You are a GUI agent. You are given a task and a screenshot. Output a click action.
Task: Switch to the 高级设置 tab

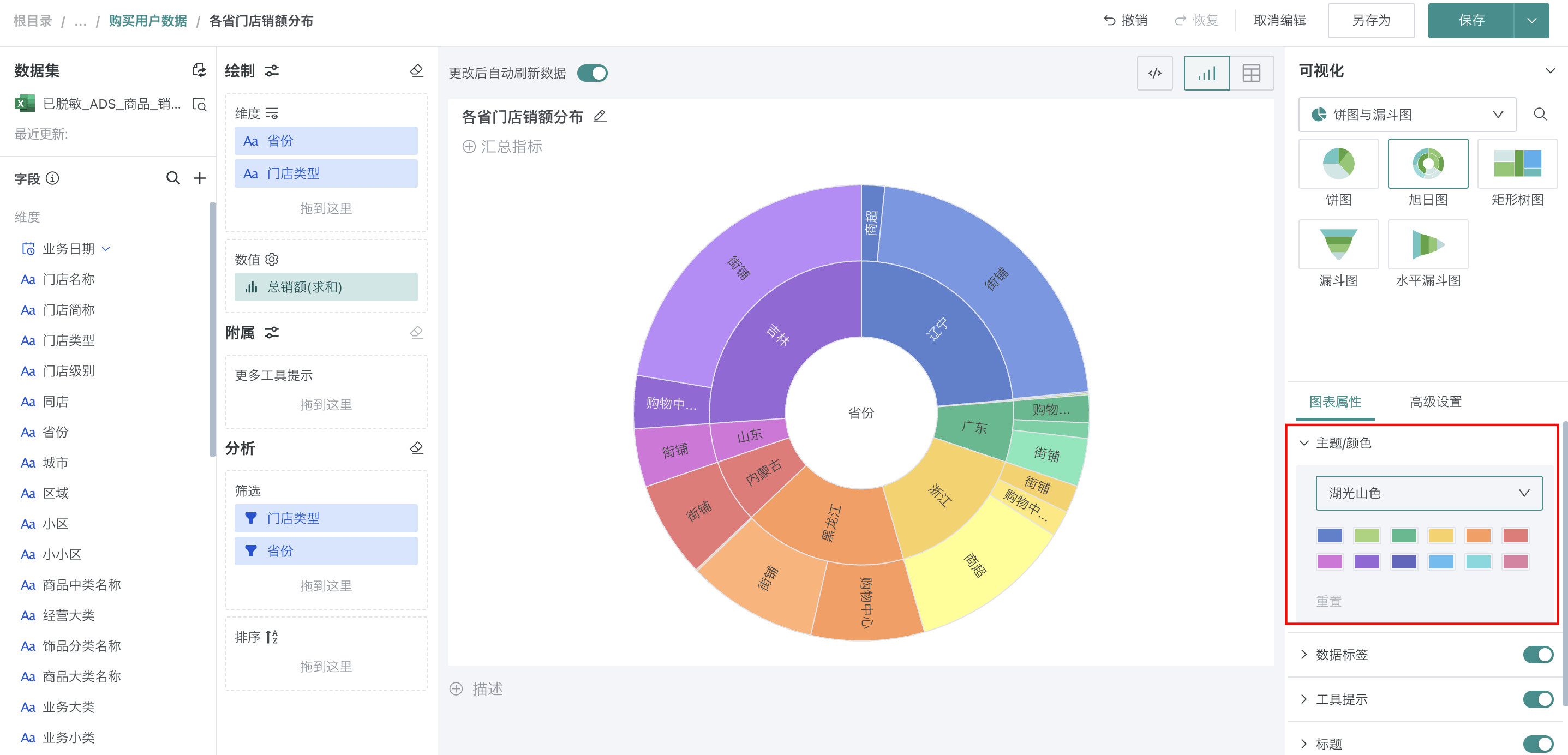tap(1435, 402)
